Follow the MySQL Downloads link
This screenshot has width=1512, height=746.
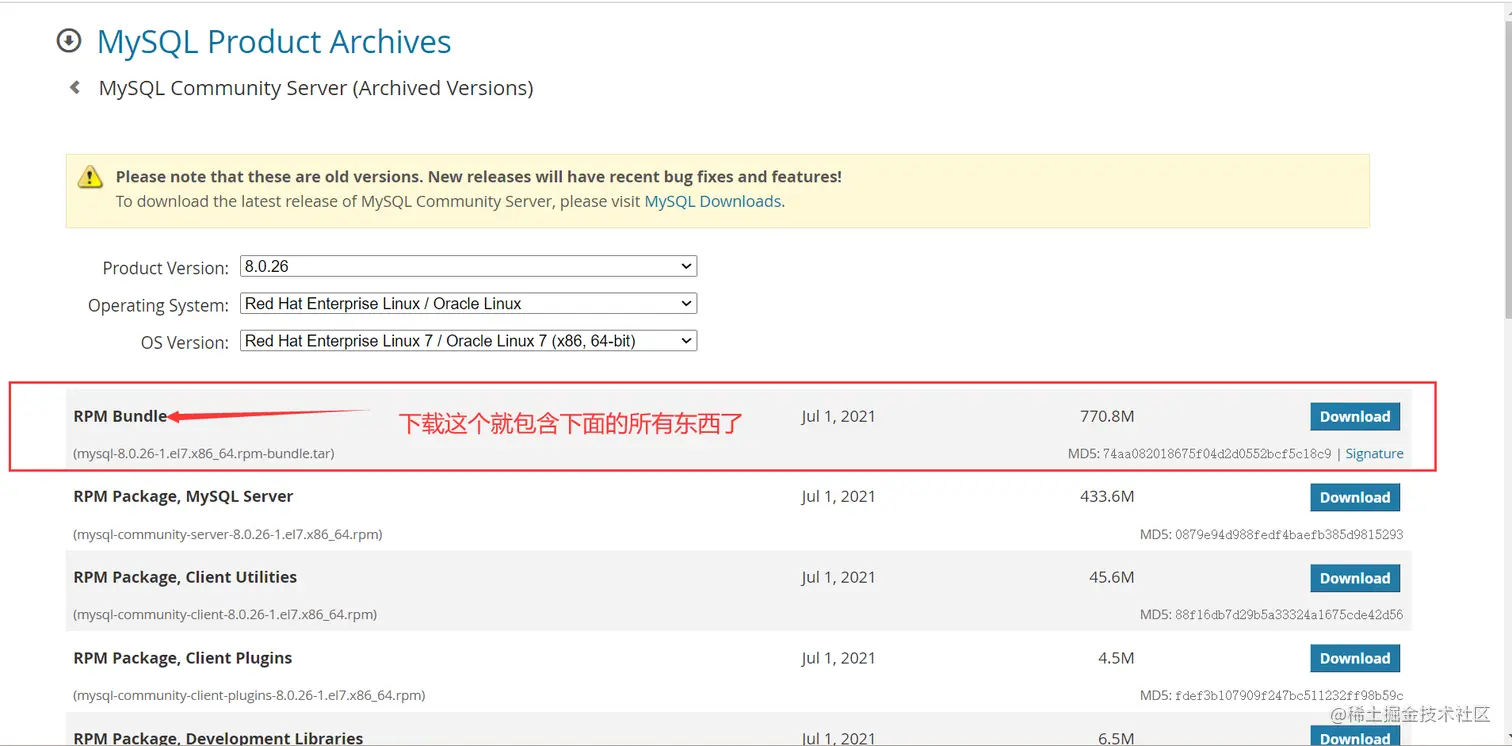[713, 201]
